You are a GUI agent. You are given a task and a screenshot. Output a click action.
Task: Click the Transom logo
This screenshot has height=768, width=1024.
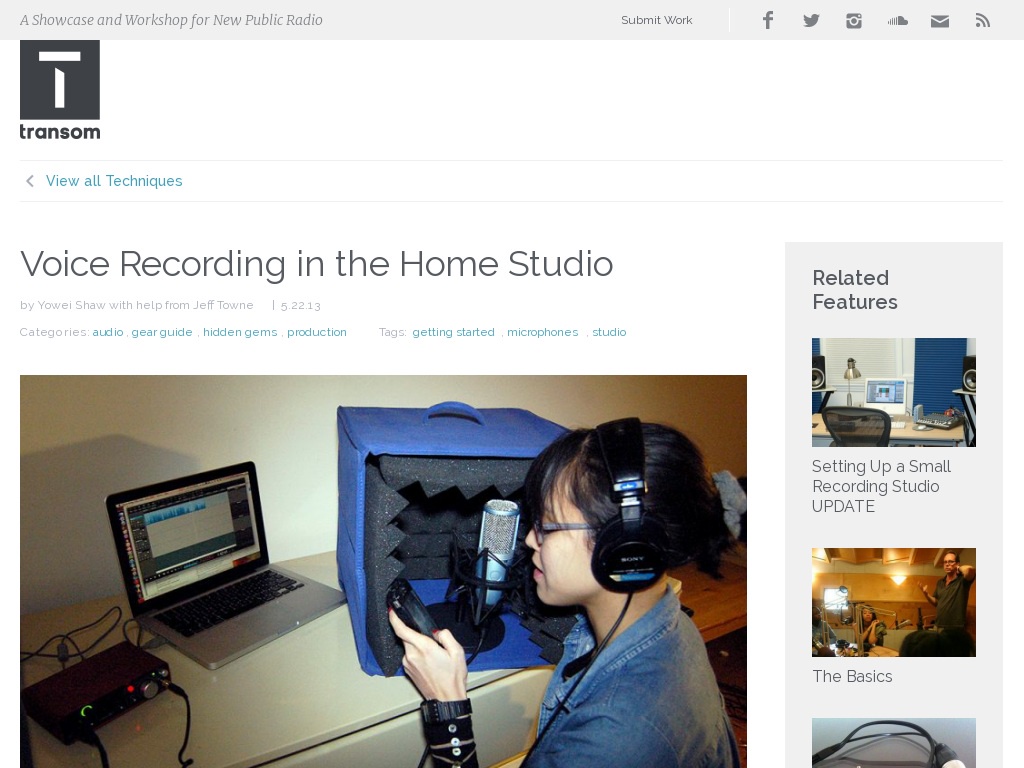tap(60, 90)
